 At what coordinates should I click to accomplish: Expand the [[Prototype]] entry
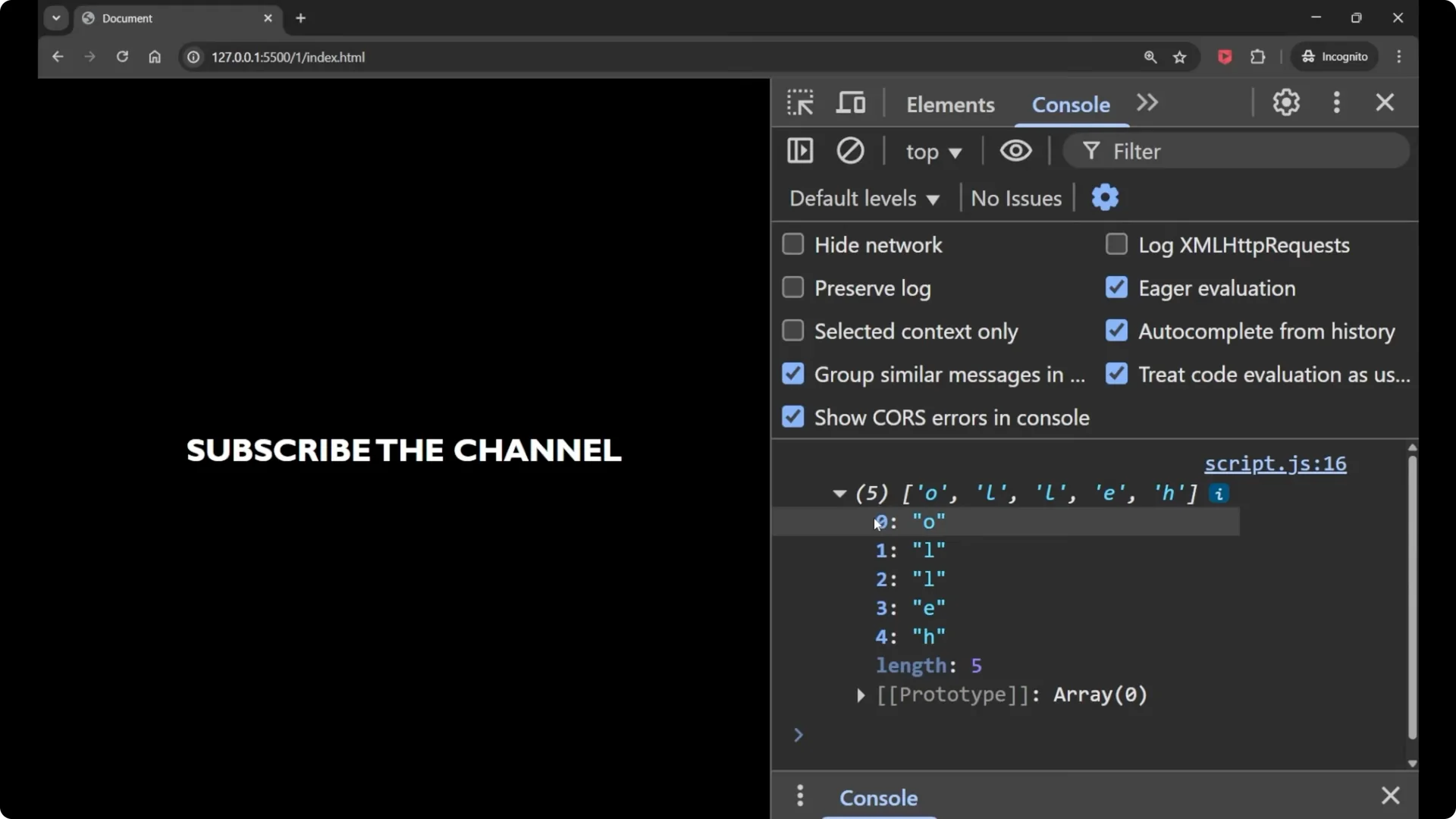tap(861, 696)
